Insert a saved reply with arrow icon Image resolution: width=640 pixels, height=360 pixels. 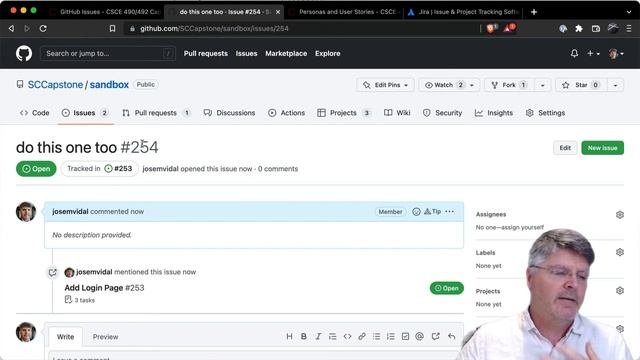[x=451, y=336]
